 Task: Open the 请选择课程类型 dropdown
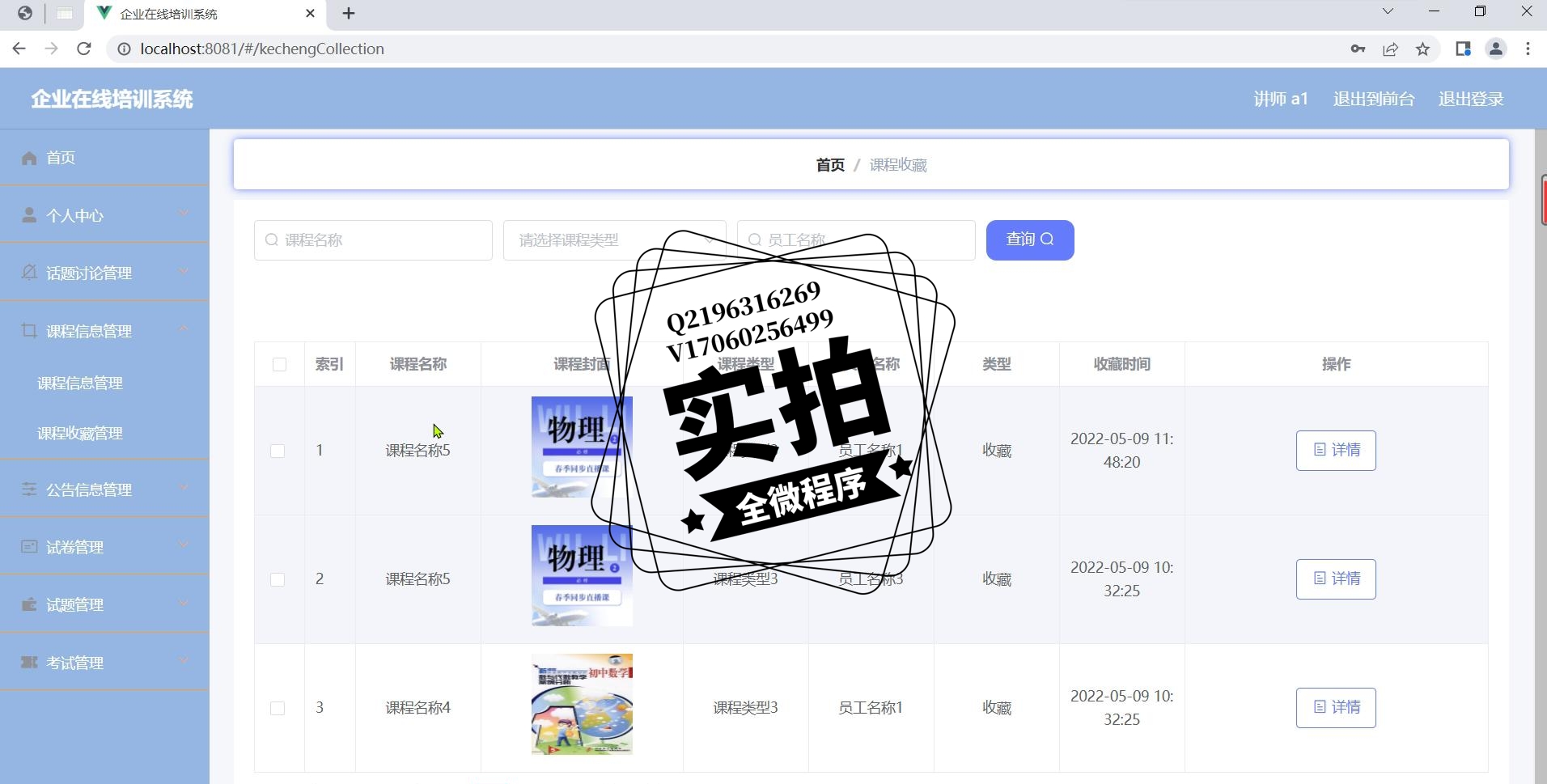(x=614, y=240)
